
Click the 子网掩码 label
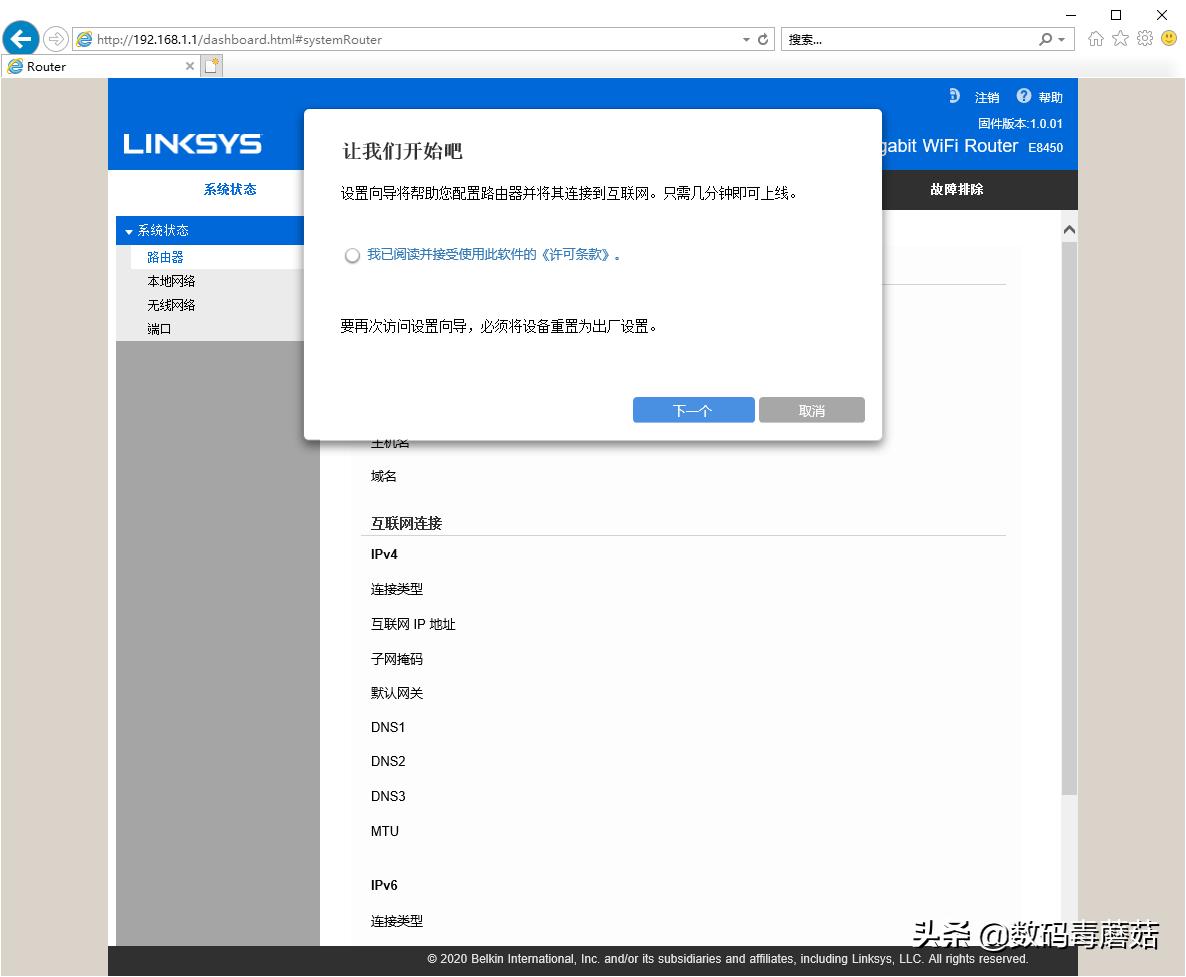396,659
